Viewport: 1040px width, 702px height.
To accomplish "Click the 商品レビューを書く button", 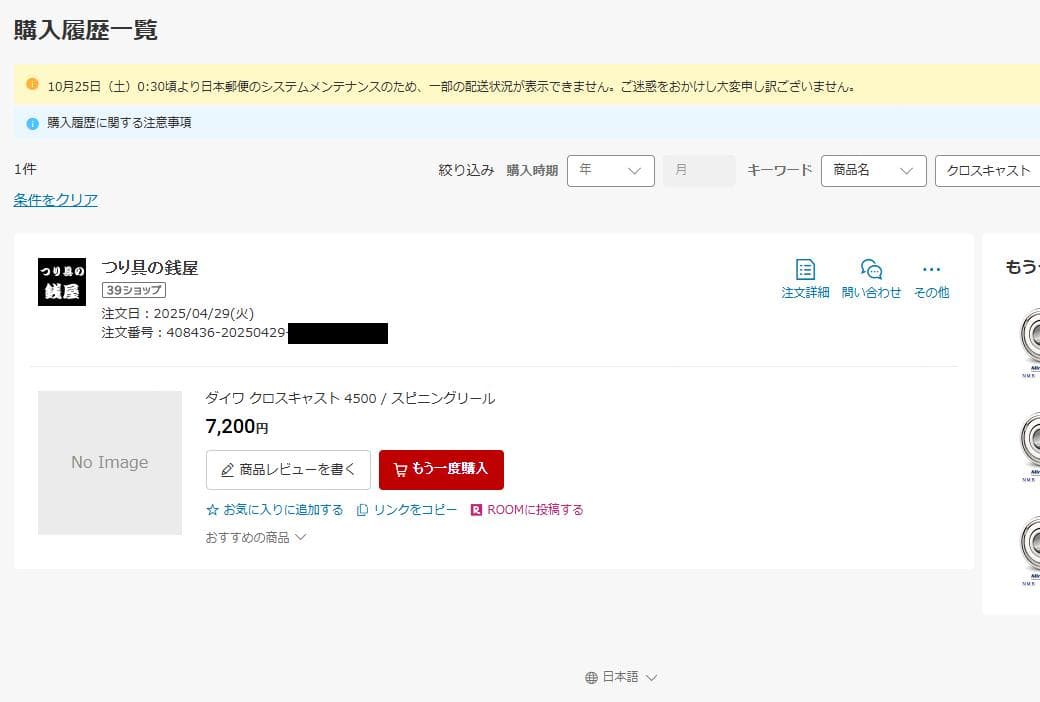I will coord(289,470).
